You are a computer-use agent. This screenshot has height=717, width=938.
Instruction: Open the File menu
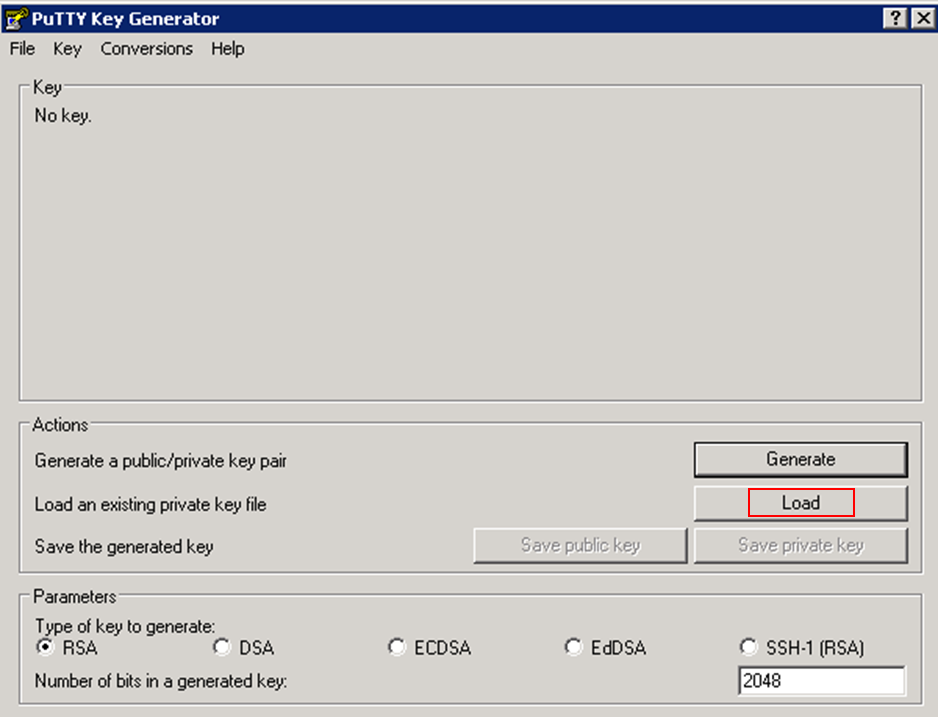[x=22, y=48]
